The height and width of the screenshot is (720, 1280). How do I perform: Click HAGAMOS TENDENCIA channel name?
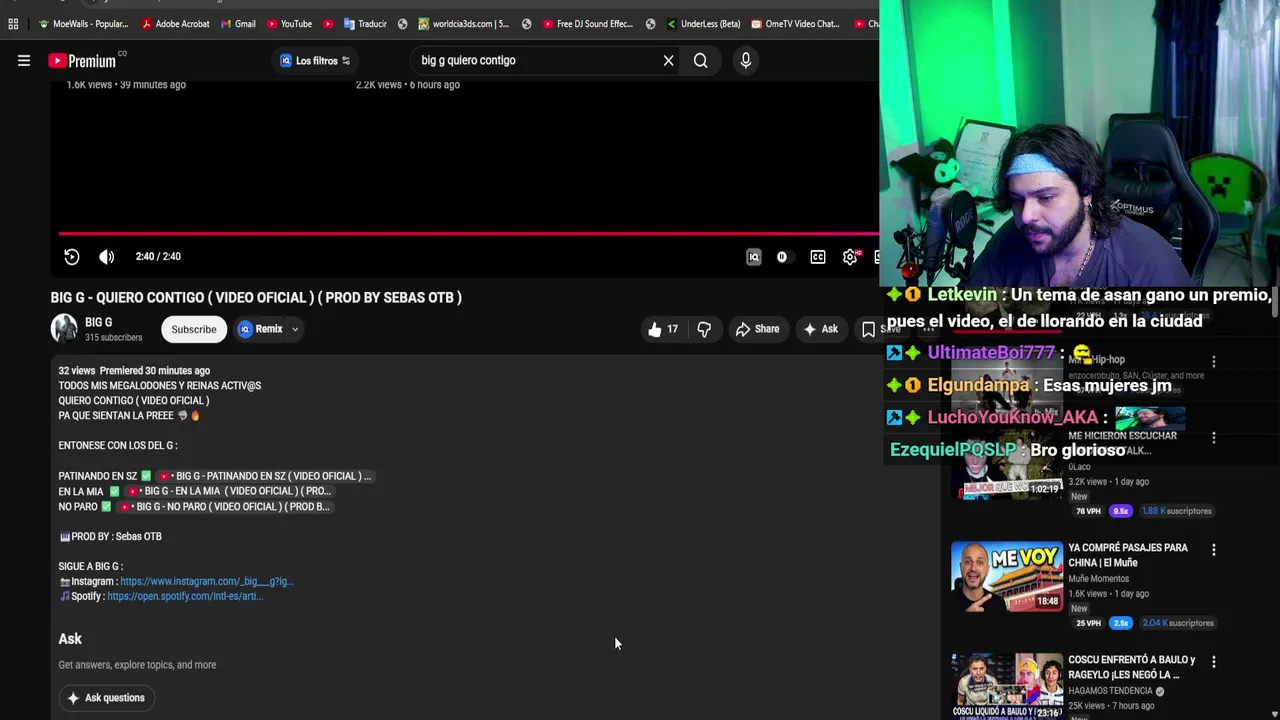tap(1111, 691)
